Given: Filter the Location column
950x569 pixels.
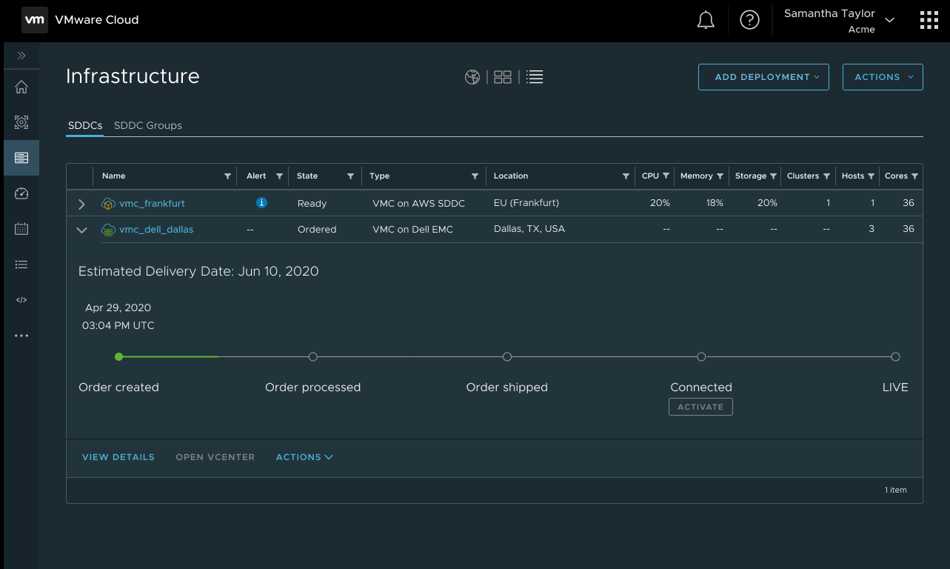Looking at the screenshot, I should click(625, 176).
